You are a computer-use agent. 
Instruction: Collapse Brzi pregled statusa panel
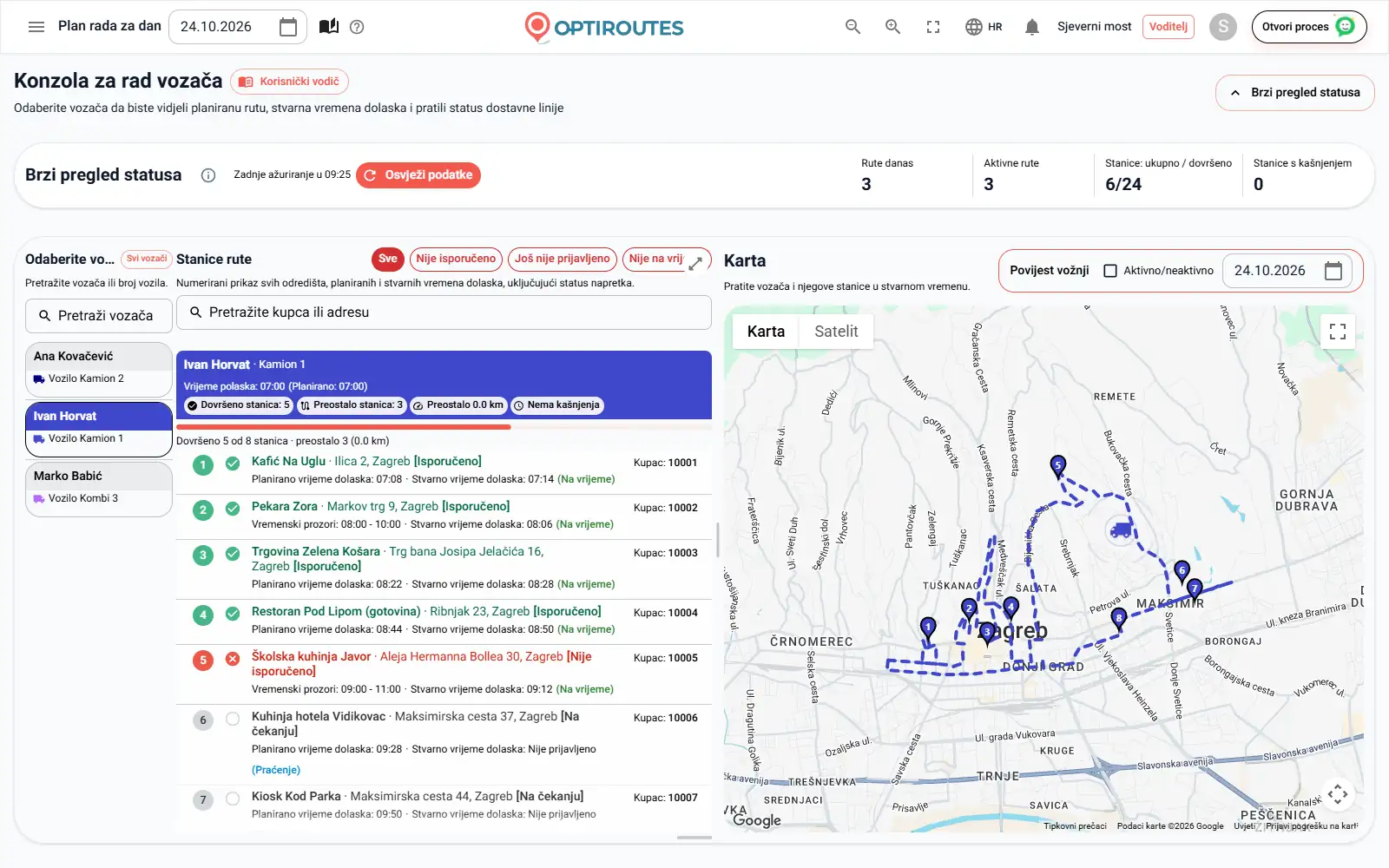(x=1294, y=93)
